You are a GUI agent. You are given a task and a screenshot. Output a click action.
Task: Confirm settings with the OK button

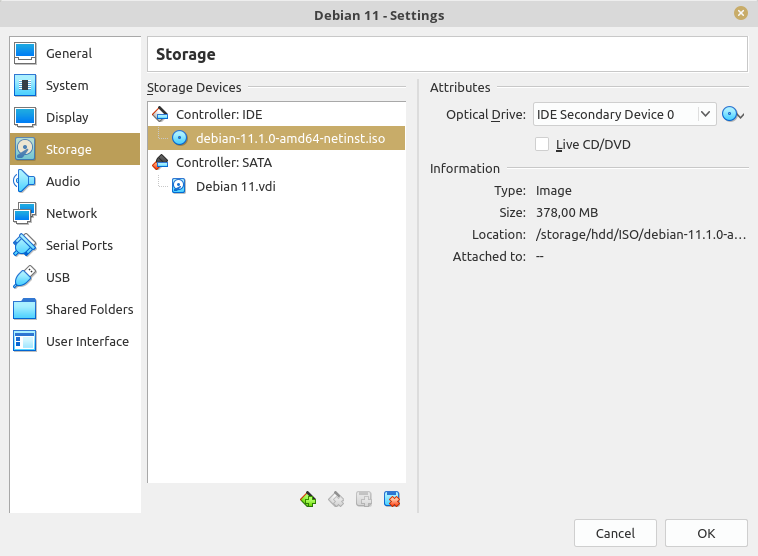tap(706, 533)
